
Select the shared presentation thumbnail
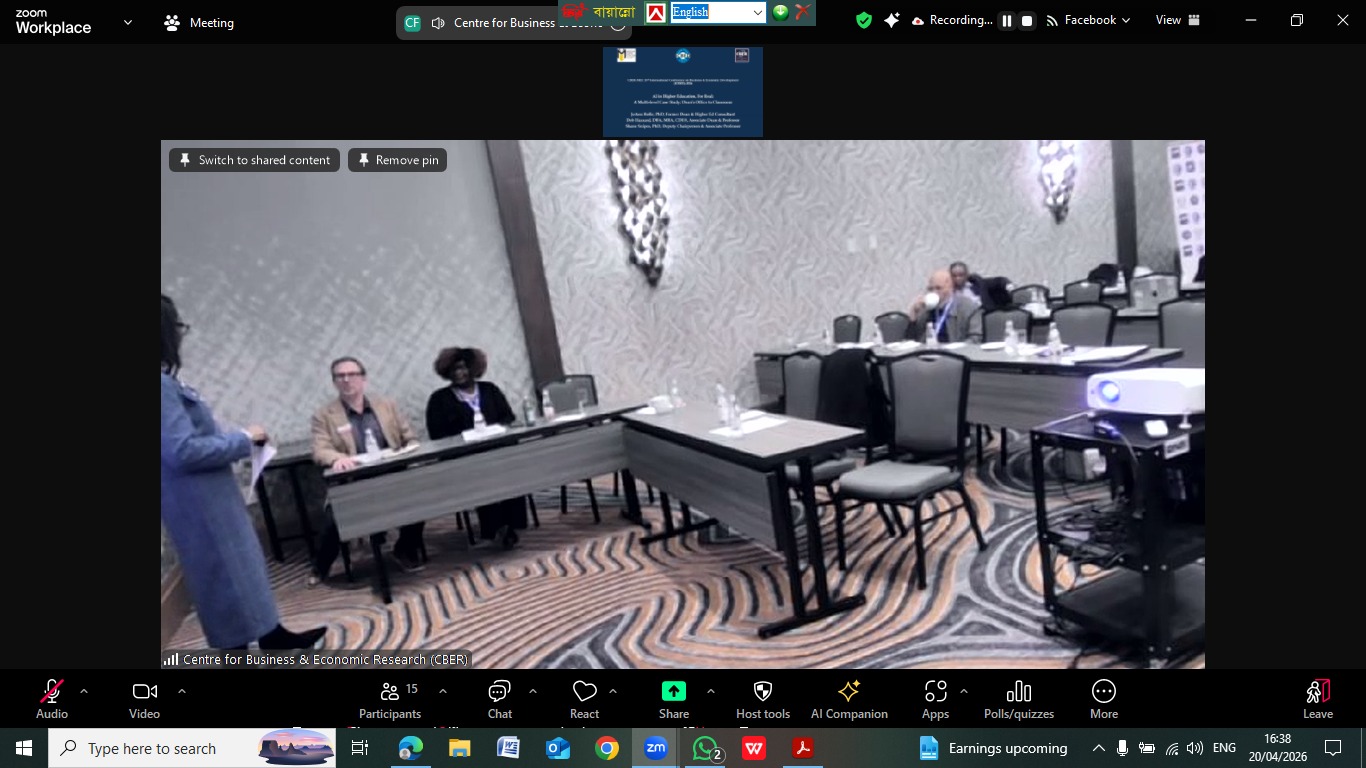(x=683, y=91)
